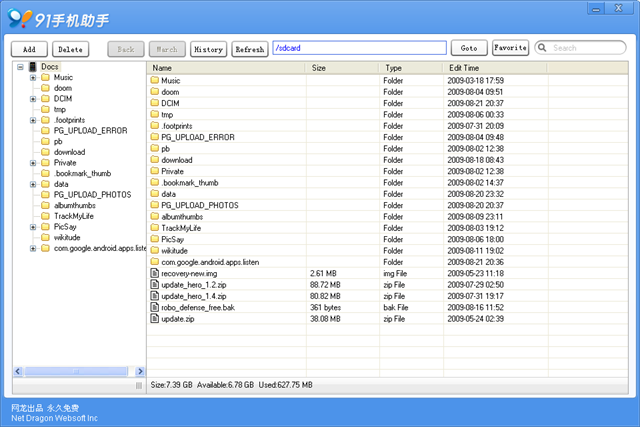The image size is (640, 427).
Task: Expand the Music tree node
Action: [x=33, y=78]
